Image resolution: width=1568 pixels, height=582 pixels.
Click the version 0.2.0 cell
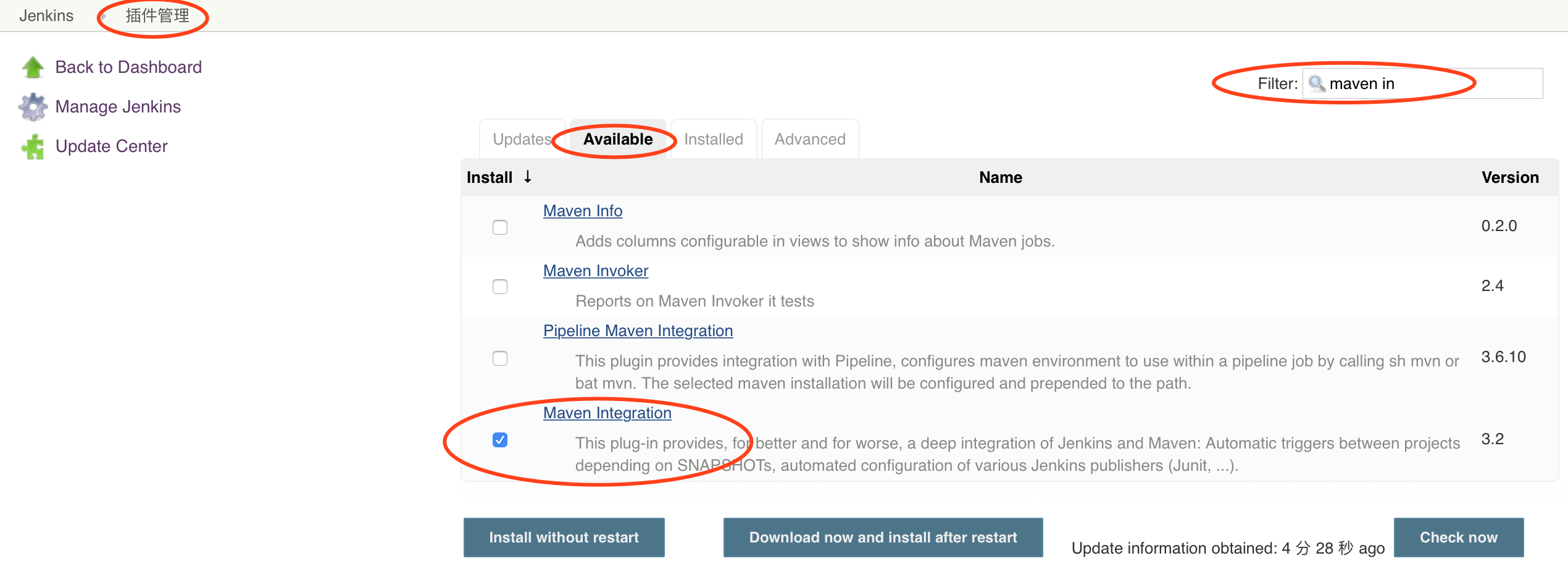1499,226
